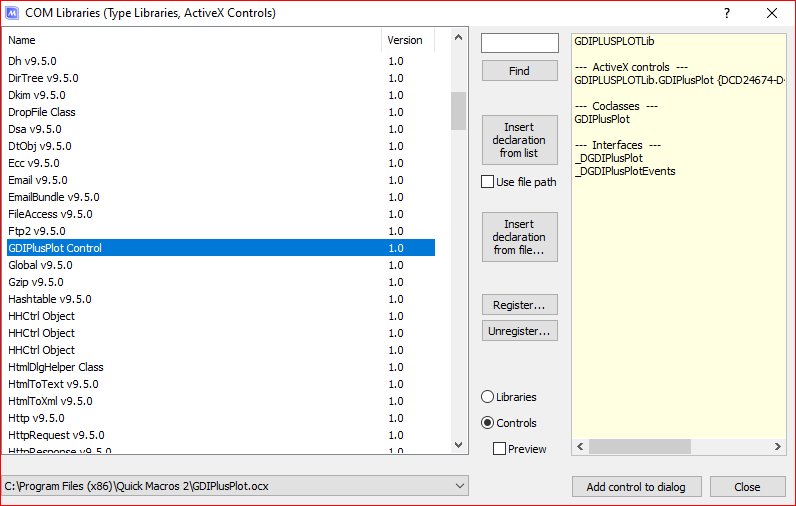Click Insert declaration from file button
Viewport: 796px width, 506px height.
click(x=519, y=237)
